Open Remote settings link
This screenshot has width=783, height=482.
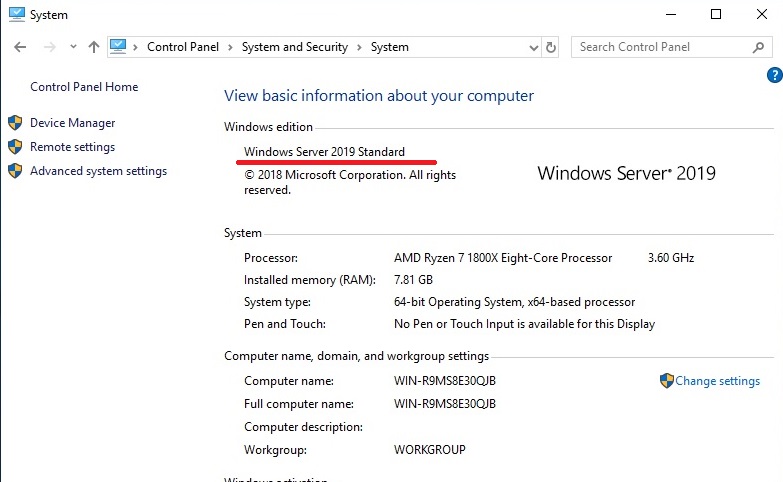click(x=72, y=147)
